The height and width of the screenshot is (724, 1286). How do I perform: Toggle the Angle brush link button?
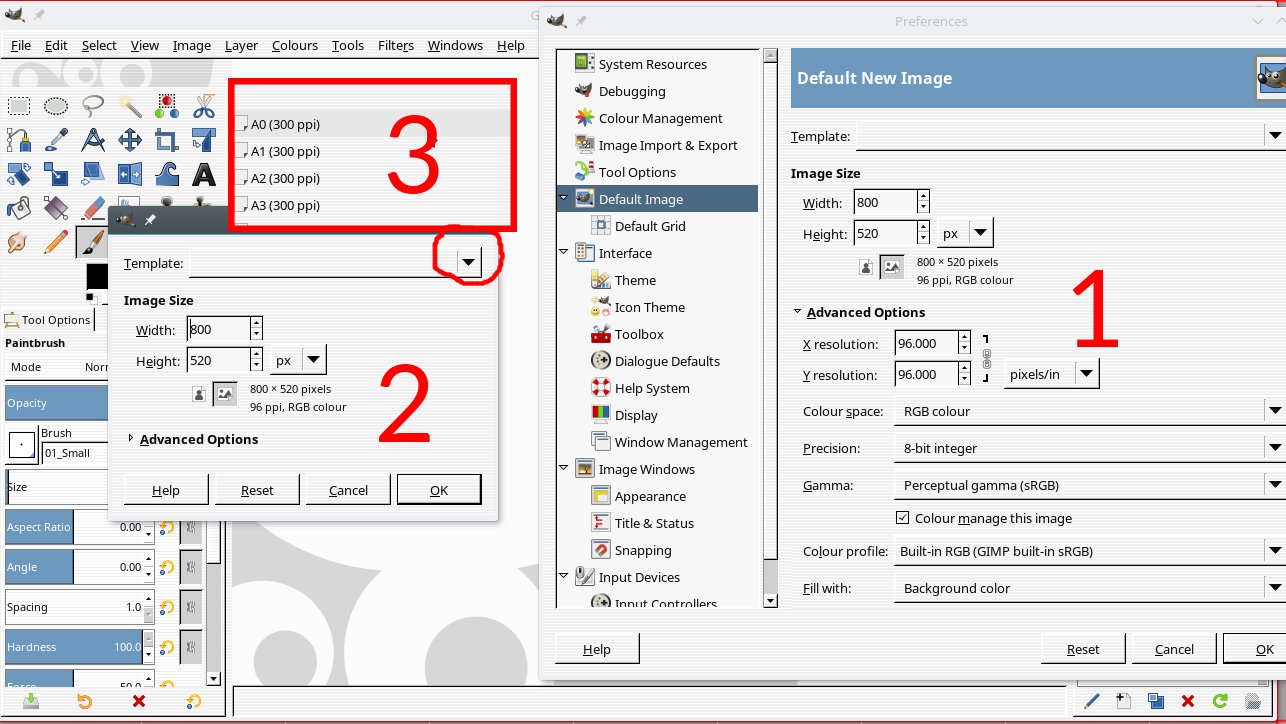coord(191,567)
